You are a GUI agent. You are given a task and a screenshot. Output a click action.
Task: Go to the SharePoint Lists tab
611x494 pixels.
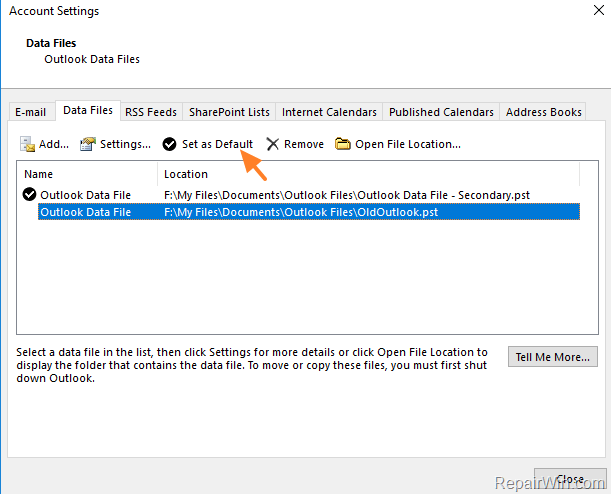[x=230, y=112]
